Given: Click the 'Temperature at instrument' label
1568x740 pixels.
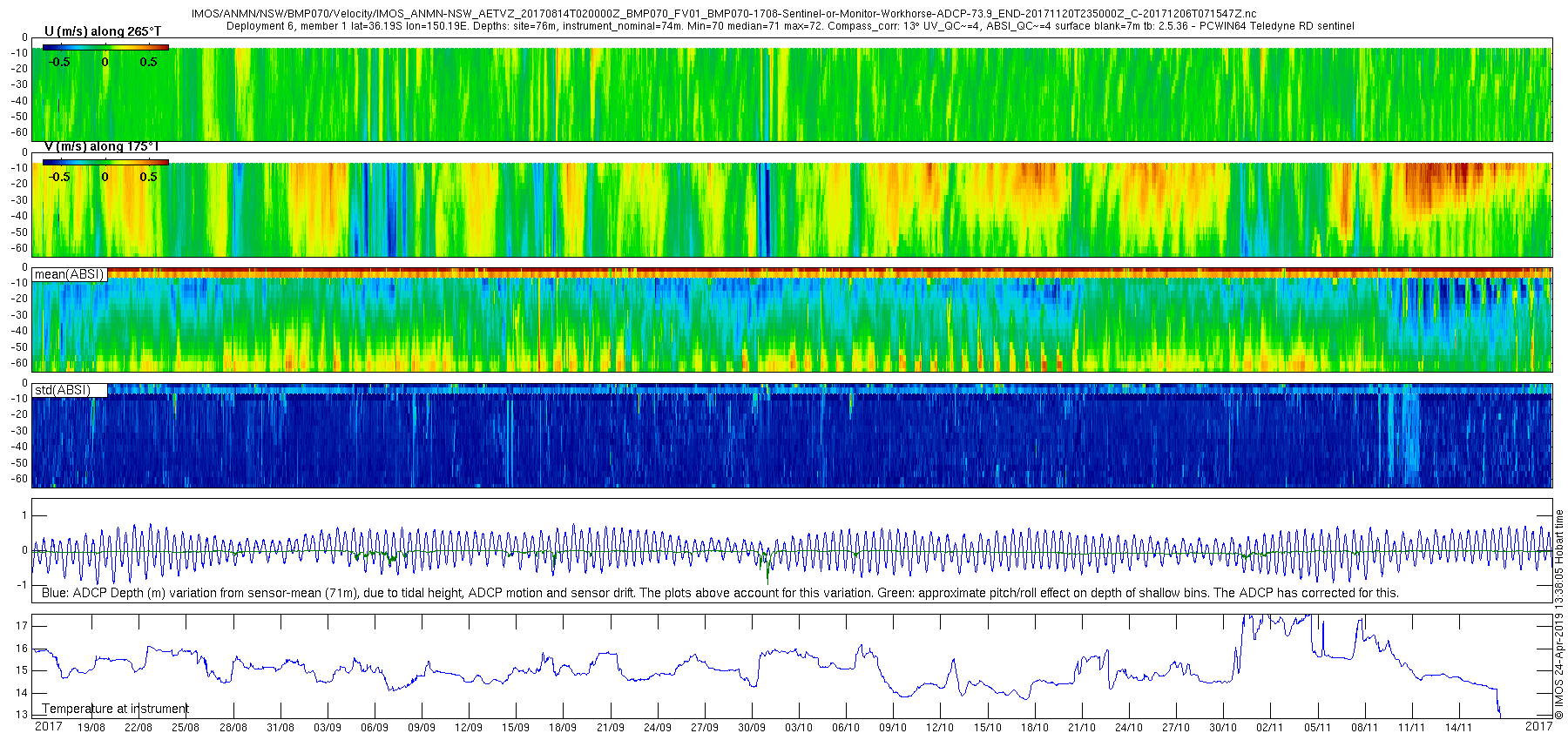Looking at the screenshot, I should [115, 709].
